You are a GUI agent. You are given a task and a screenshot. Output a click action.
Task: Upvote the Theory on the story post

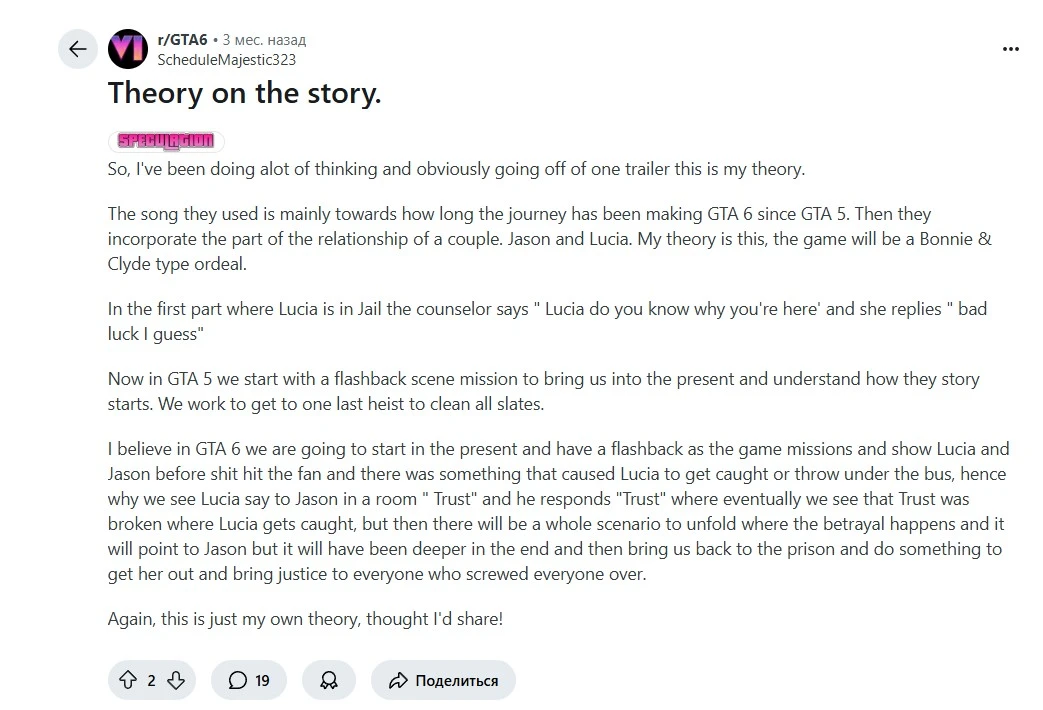(x=128, y=680)
